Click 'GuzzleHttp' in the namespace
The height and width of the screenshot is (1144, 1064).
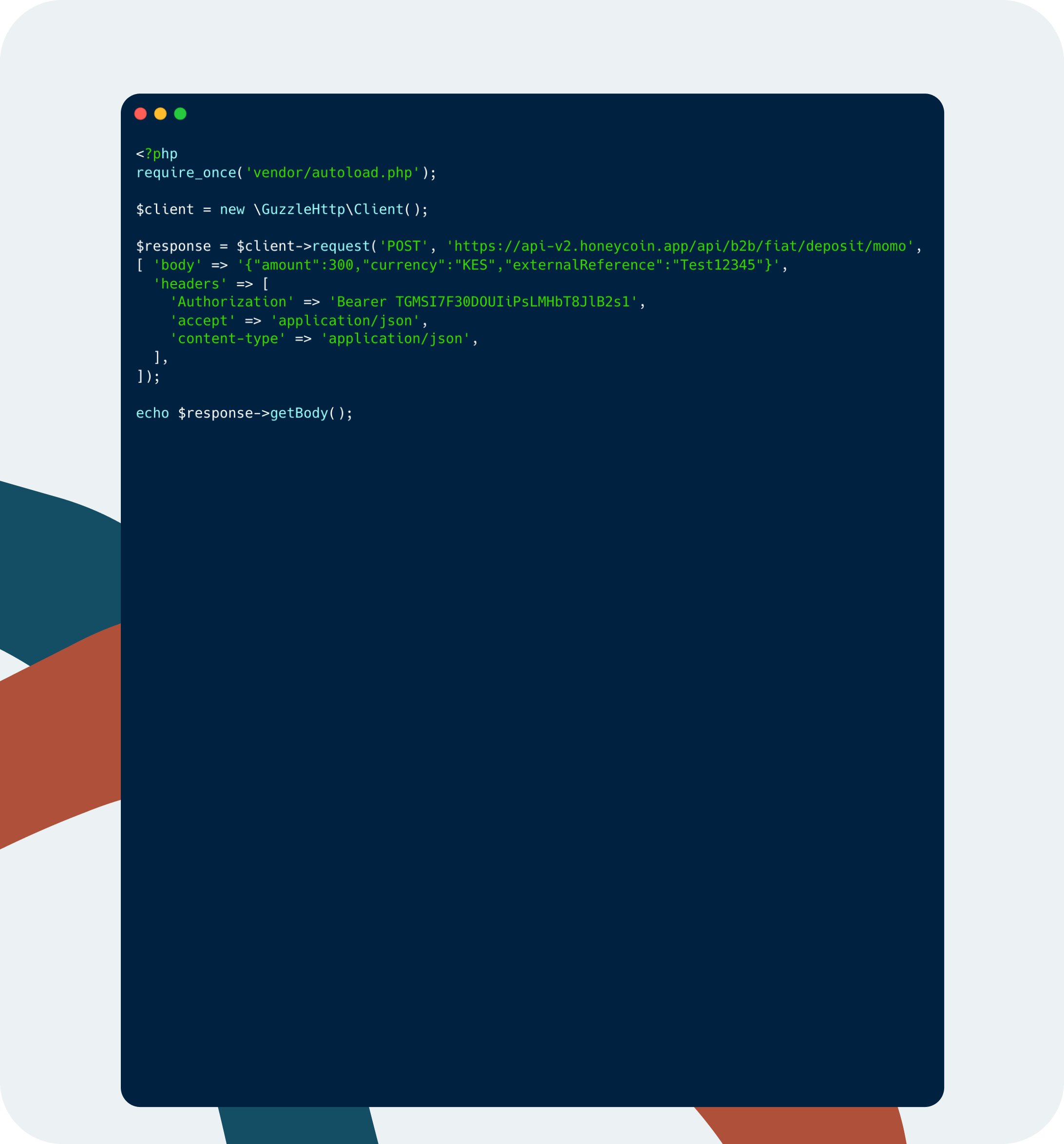pyautogui.click(x=303, y=210)
